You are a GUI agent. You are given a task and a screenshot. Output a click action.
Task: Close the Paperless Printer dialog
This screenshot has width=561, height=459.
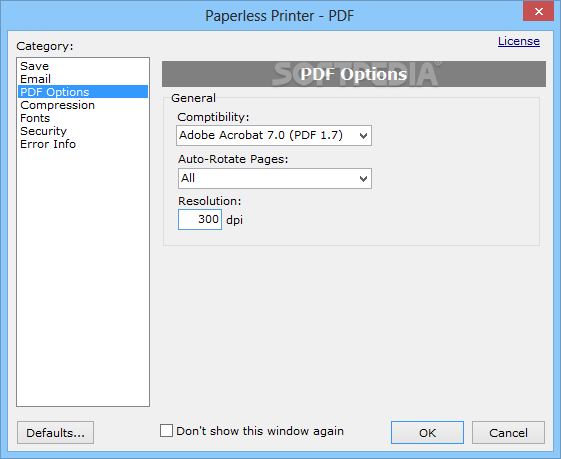(538, 11)
